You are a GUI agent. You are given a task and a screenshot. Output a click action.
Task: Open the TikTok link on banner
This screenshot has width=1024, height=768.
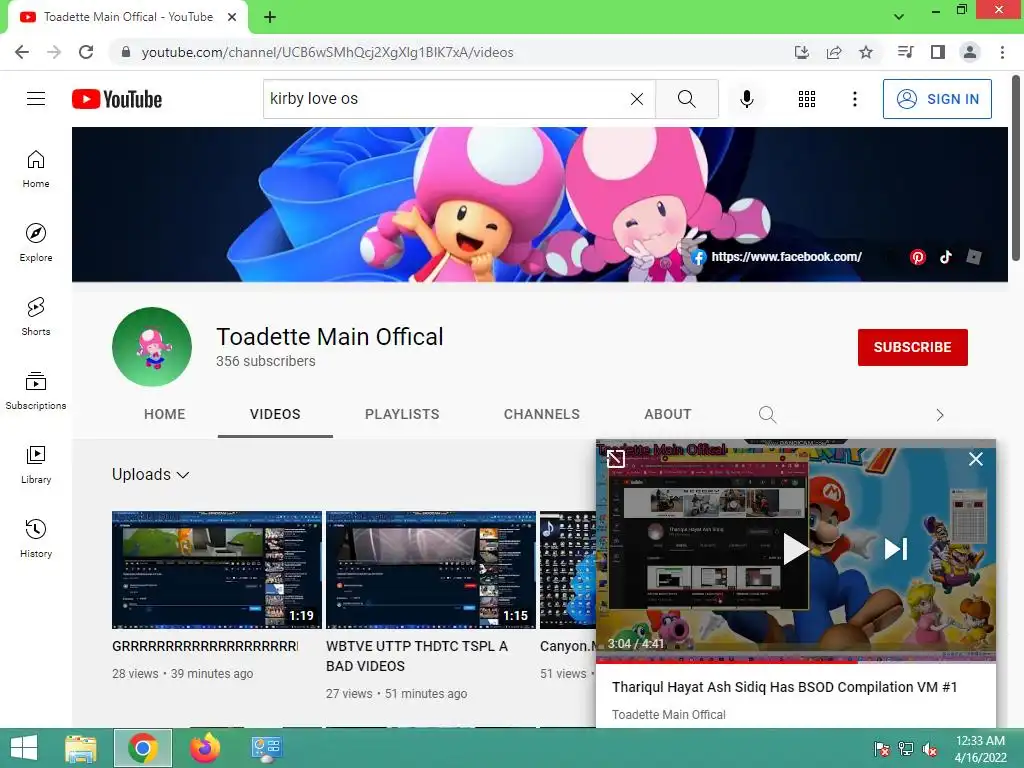[946, 257]
